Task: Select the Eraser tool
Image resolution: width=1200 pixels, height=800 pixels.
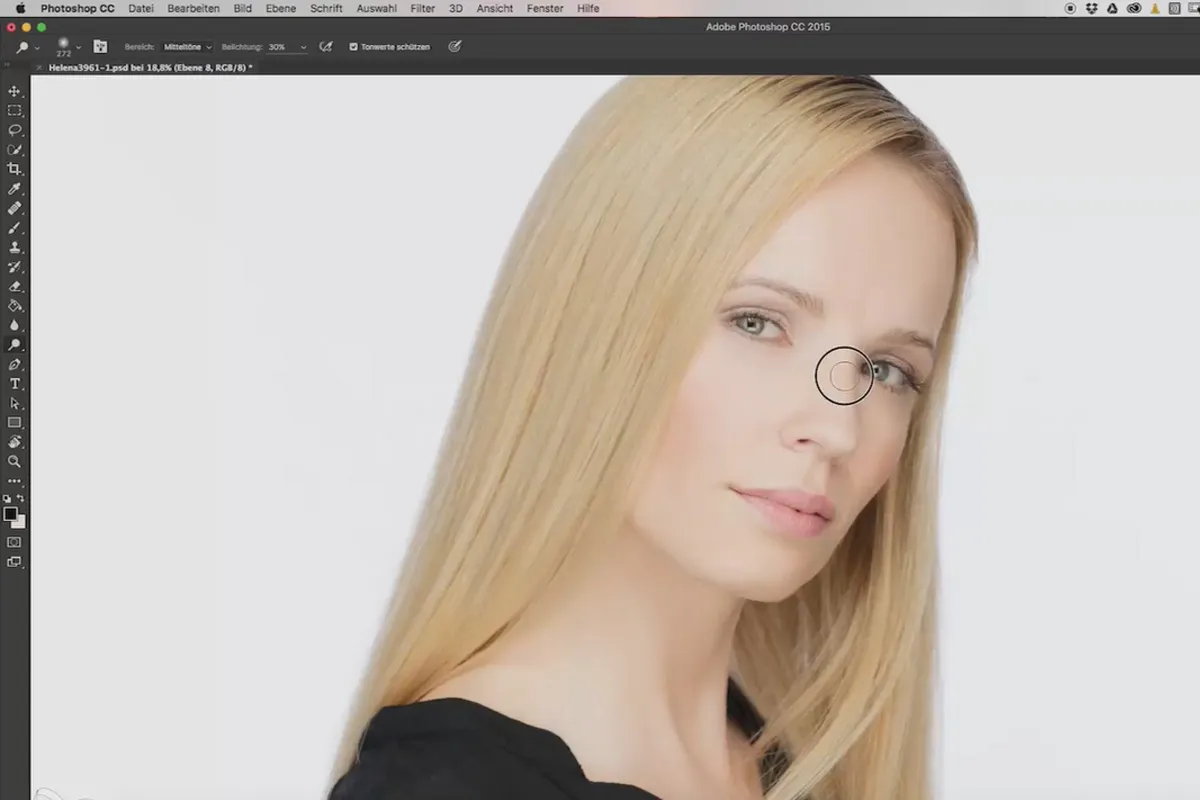Action: point(15,286)
